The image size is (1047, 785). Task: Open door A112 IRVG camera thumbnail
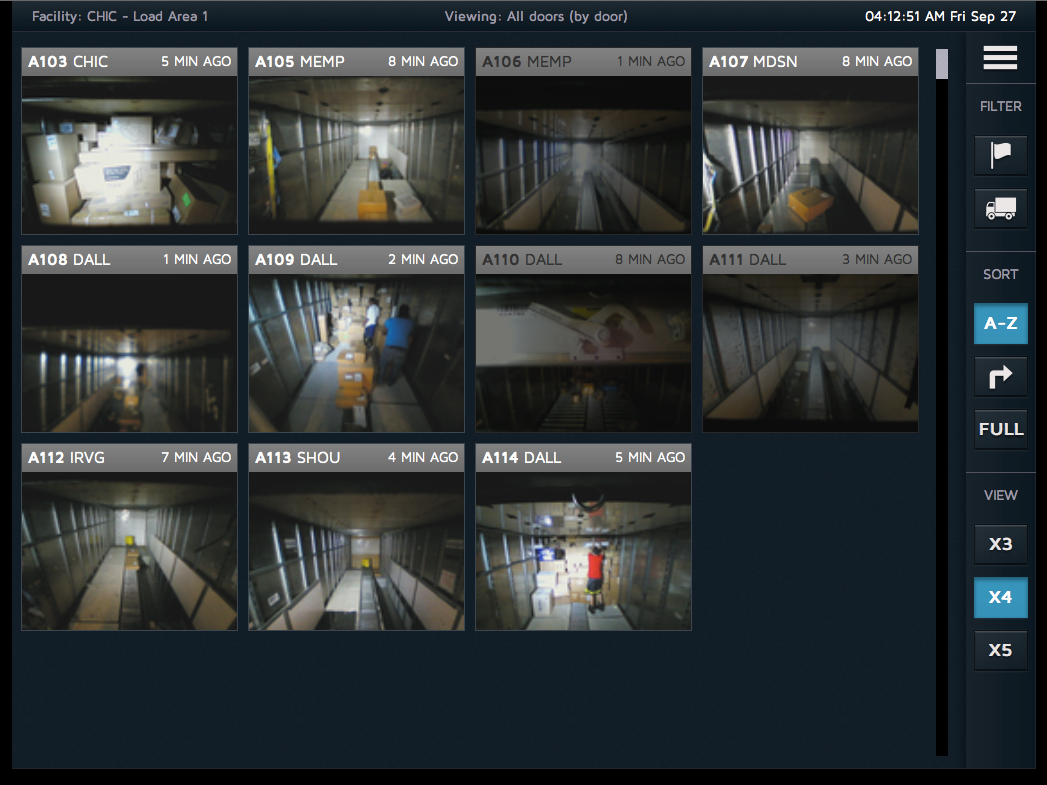click(130, 551)
